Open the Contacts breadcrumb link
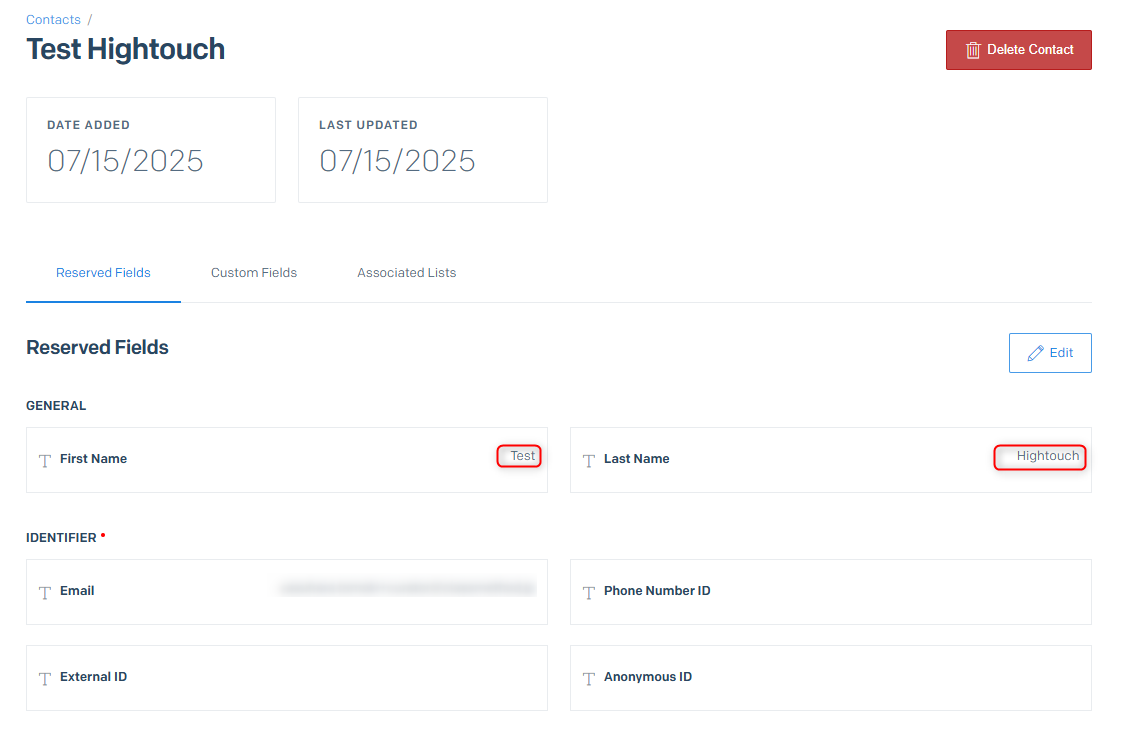The height and width of the screenshot is (729, 1121). click(53, 19)
